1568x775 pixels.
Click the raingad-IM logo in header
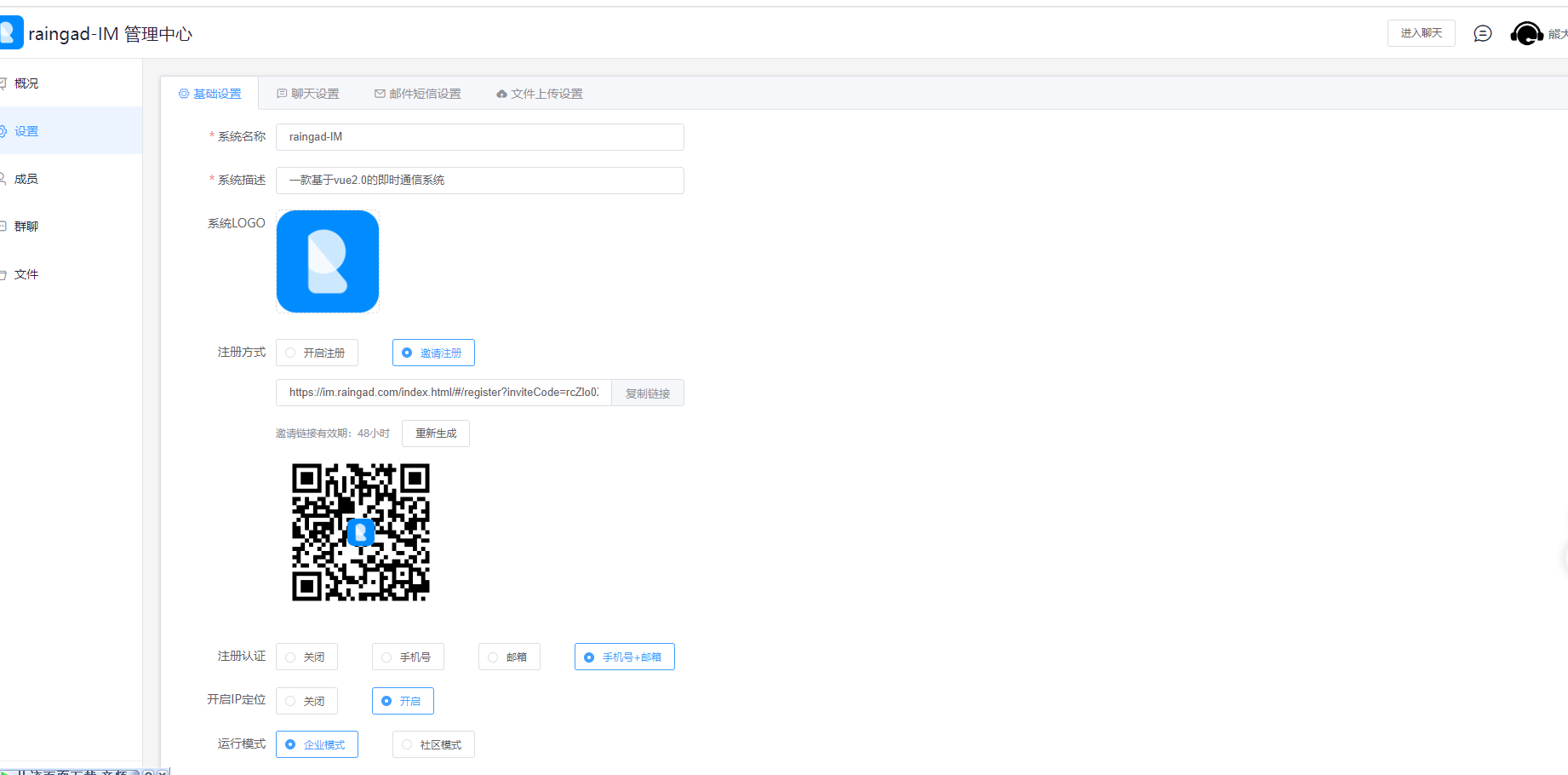pyautogui.click(x=10, y=33)
